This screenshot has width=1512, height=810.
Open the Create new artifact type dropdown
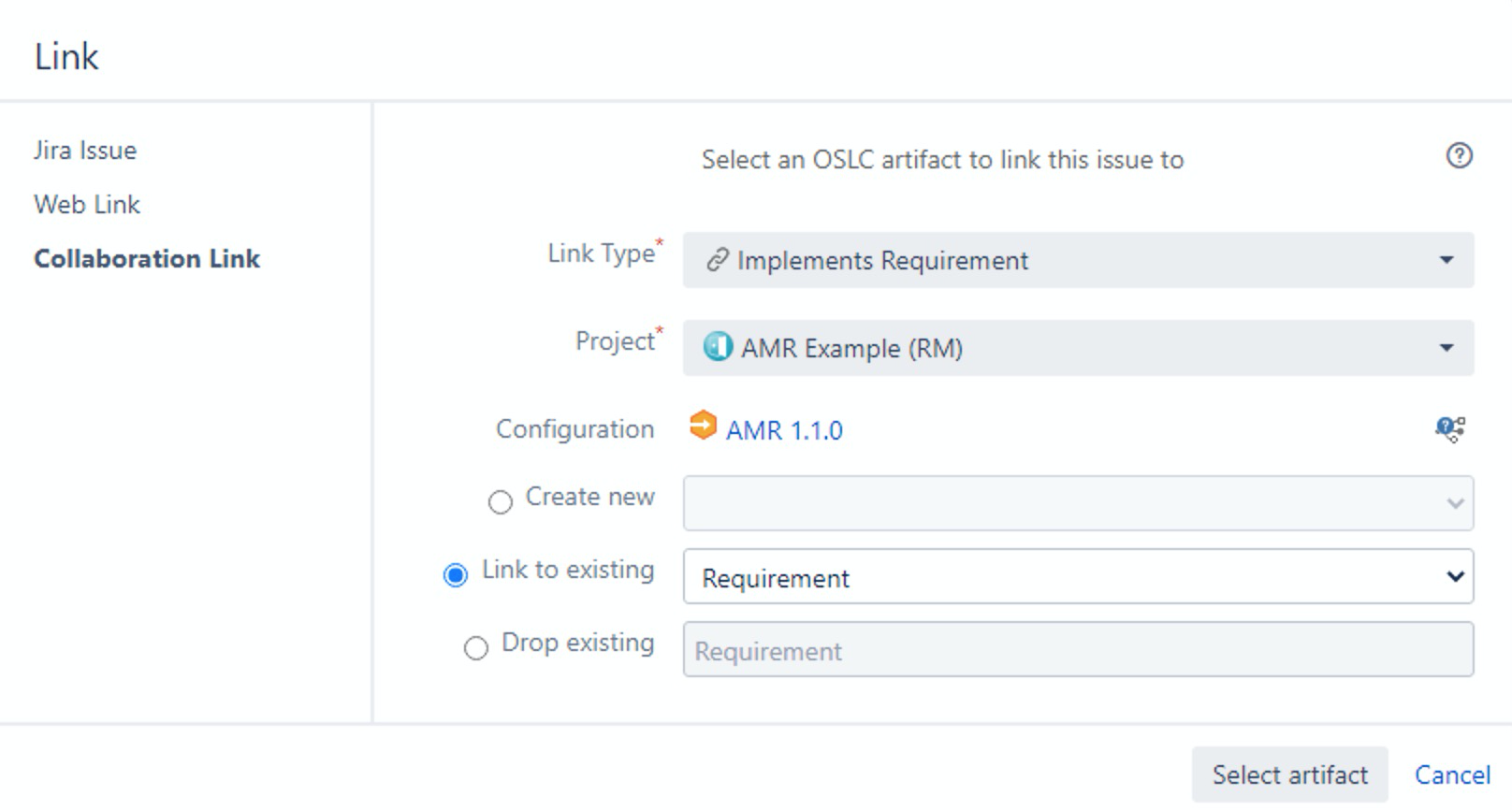(x=1078, y=503)
